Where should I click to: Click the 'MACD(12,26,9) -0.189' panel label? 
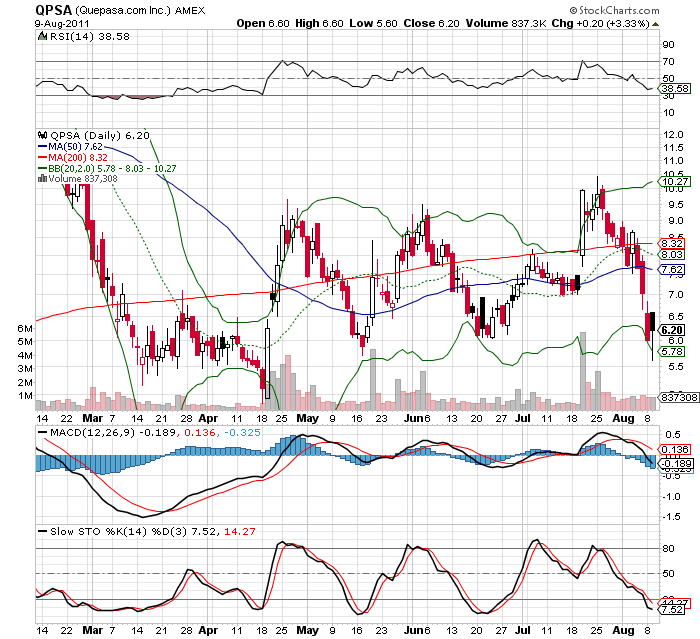pyautogui.click(x=111, y=433)
